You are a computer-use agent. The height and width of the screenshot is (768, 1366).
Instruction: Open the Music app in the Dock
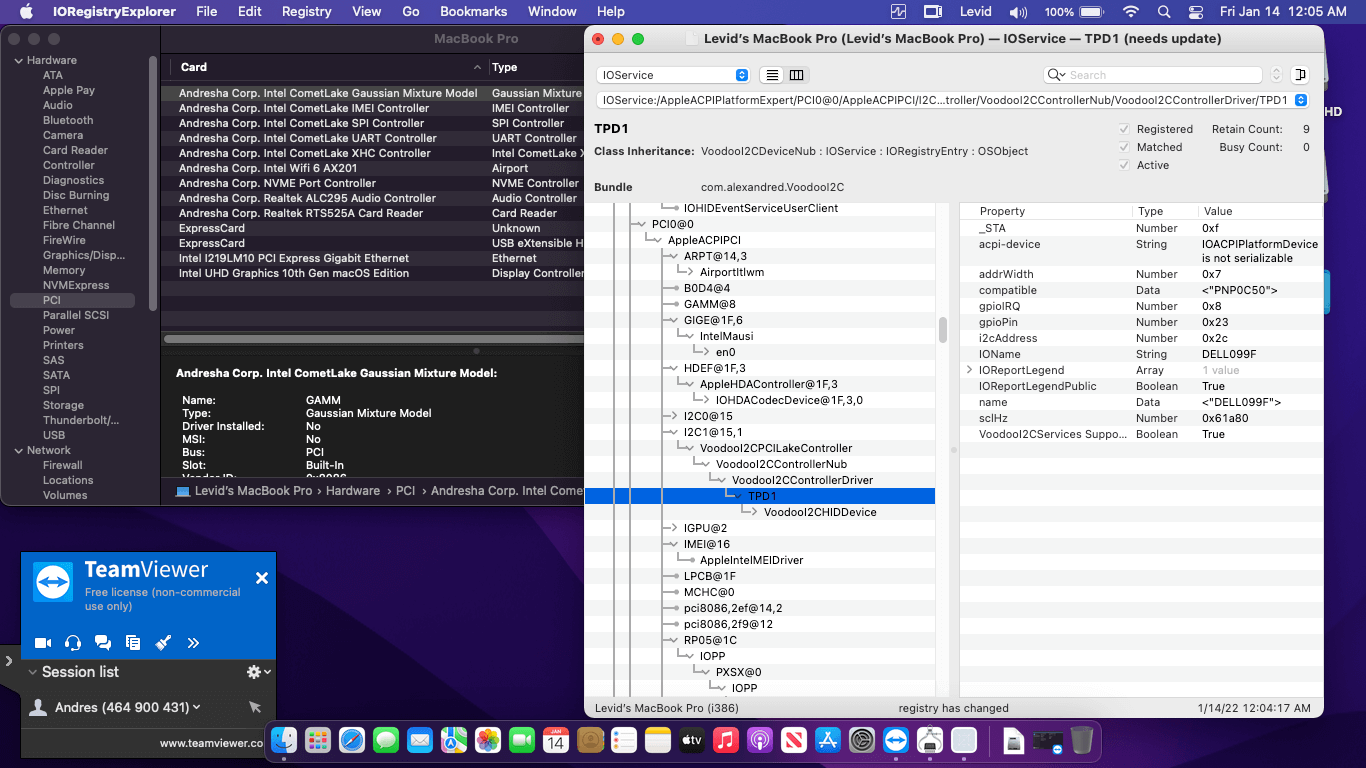click(x=726, y=740)
